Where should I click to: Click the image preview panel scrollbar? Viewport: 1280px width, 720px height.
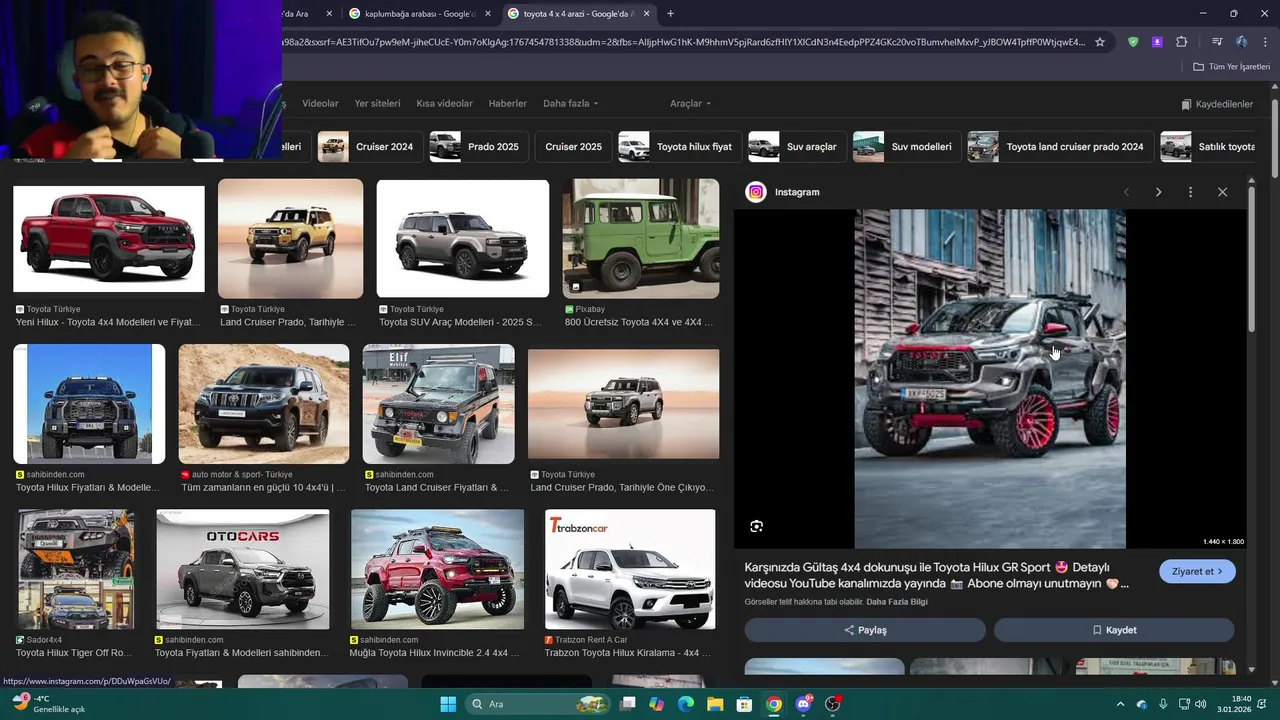pos(1251,260)
